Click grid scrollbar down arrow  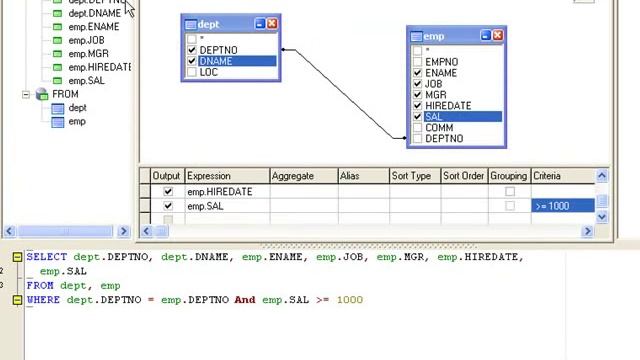602,217
